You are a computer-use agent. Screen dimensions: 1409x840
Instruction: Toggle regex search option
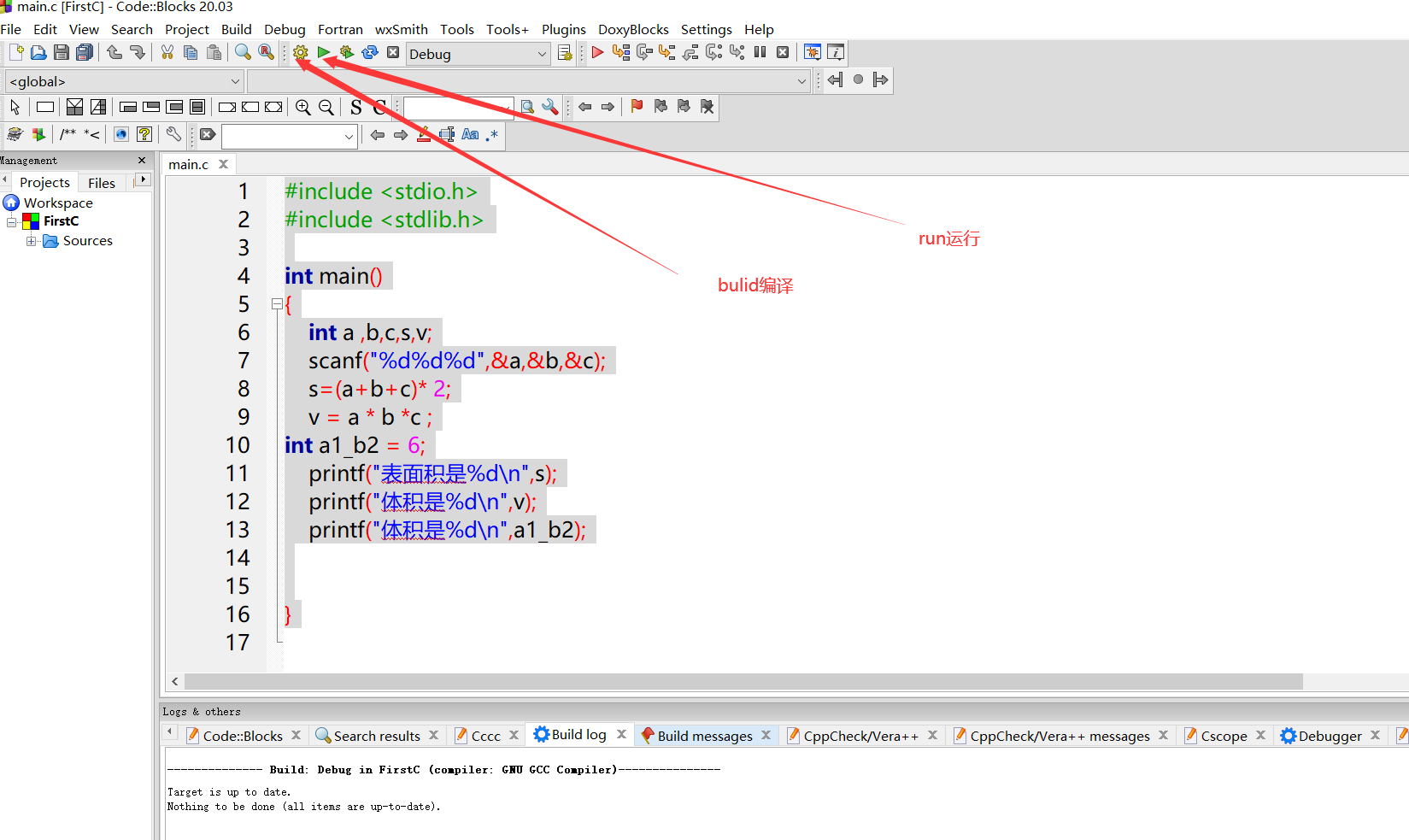[492, 135]
